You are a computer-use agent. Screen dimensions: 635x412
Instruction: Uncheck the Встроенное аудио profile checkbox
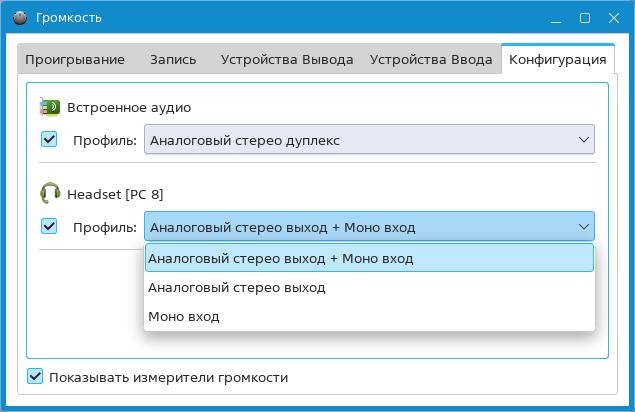pos(49,140)
